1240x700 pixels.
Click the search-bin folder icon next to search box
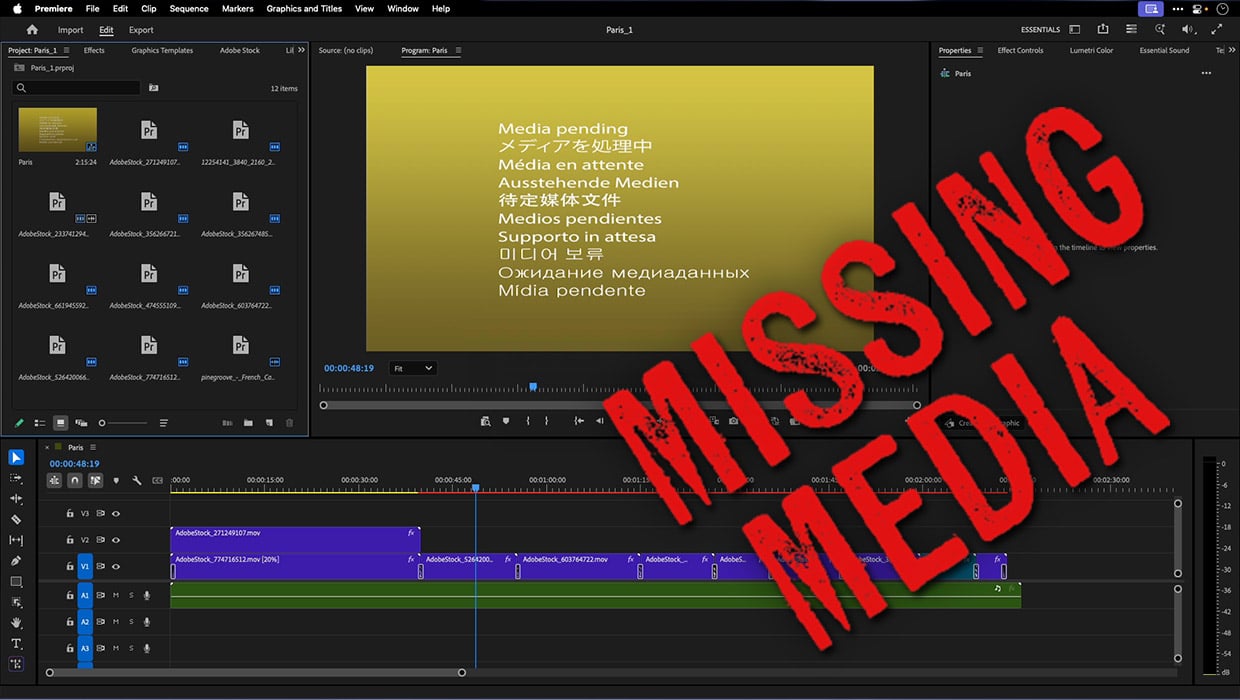(x=153, y=88)
